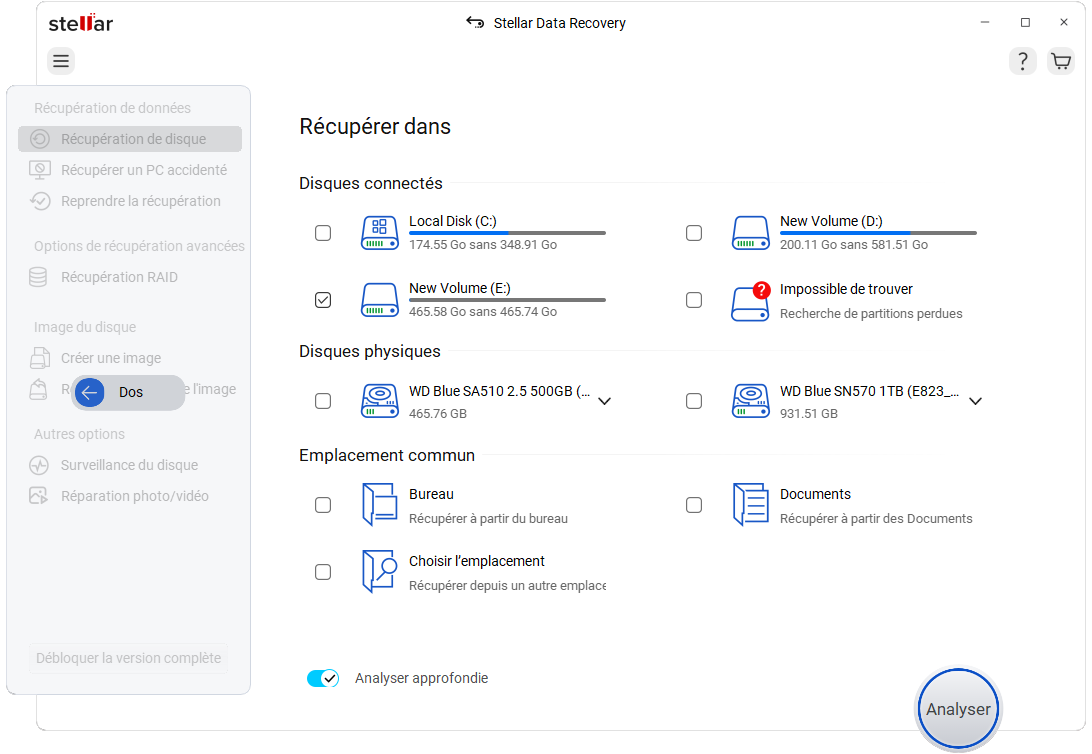Check the Local Disk (C:) checkbox

pyautogui.click(x=323, y=233)
